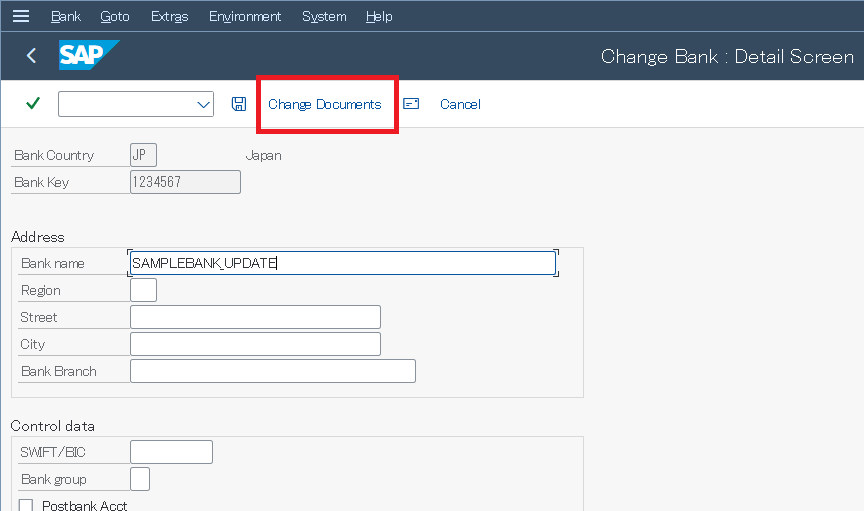Open the Environment menu
This screenshot has height=511, width=864.
tap(245, 17)
